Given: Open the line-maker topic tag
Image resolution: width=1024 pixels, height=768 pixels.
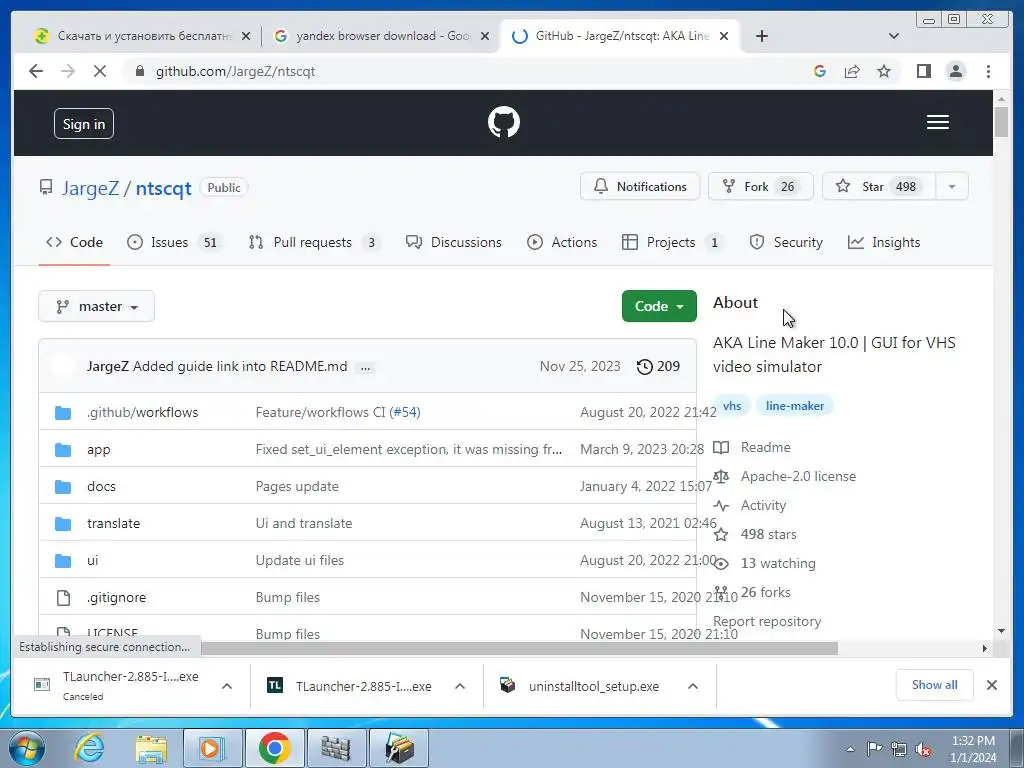Looking at the screenshot, I should 795,406.
